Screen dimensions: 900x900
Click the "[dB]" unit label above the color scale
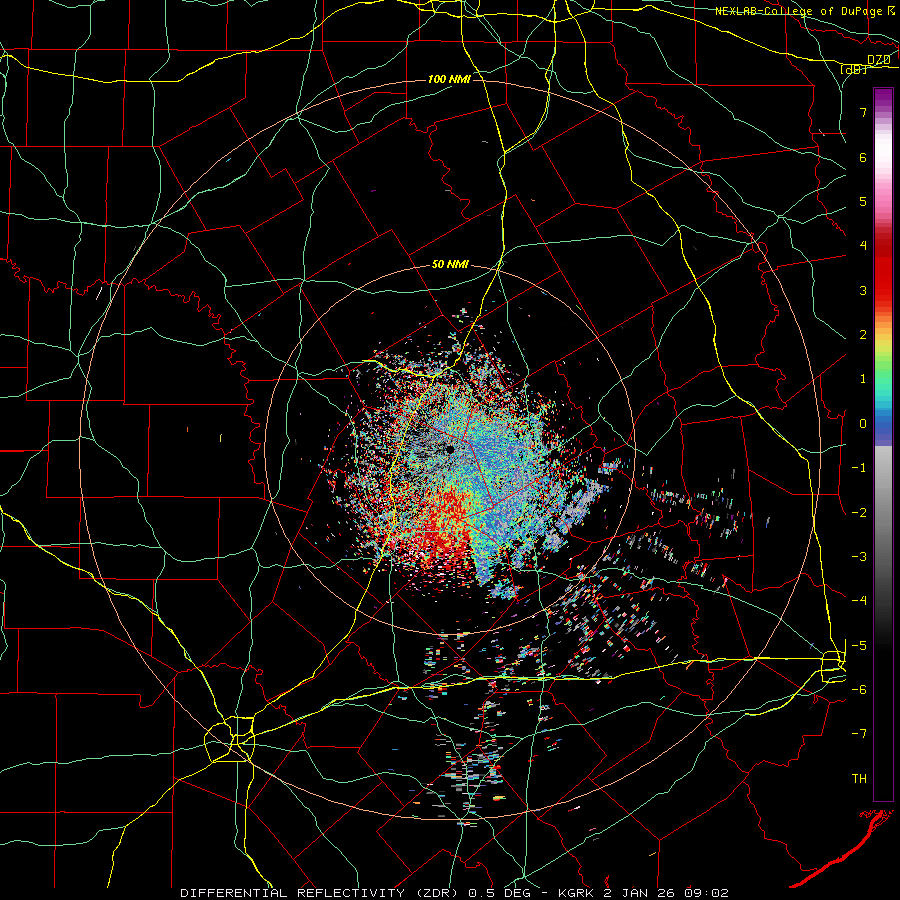point(854,69)
